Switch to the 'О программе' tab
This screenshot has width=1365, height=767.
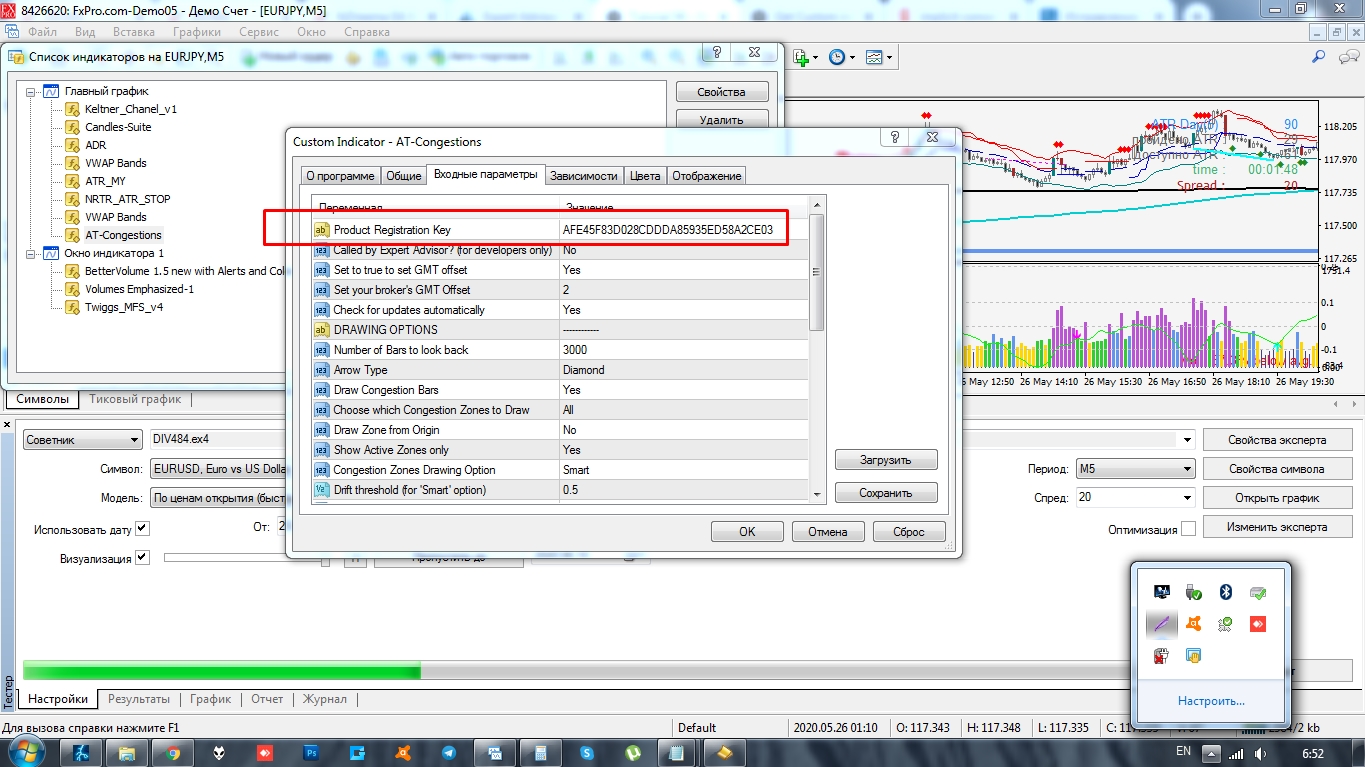click(x=340, y=176)
